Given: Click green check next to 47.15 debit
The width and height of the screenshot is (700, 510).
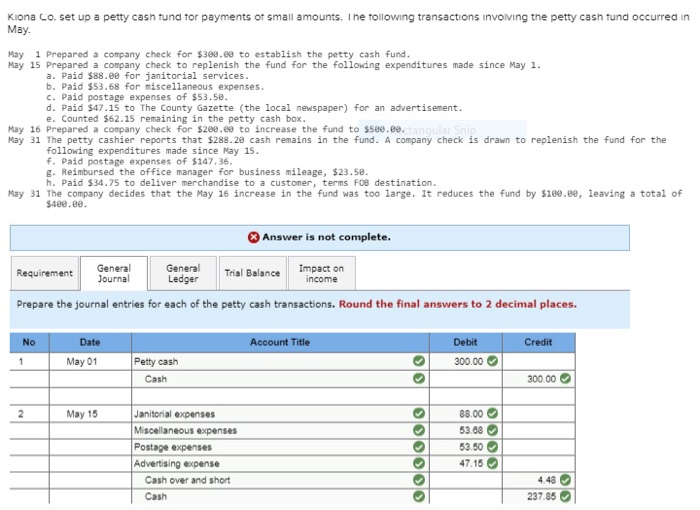Looking at the screenshot, I should pyautogui.click(x=492, y=463).
